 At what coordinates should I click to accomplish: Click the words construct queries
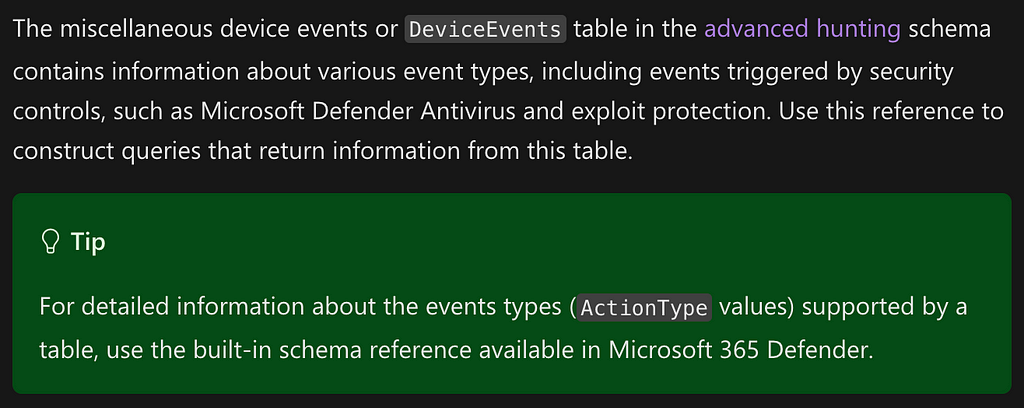[105, 153]
